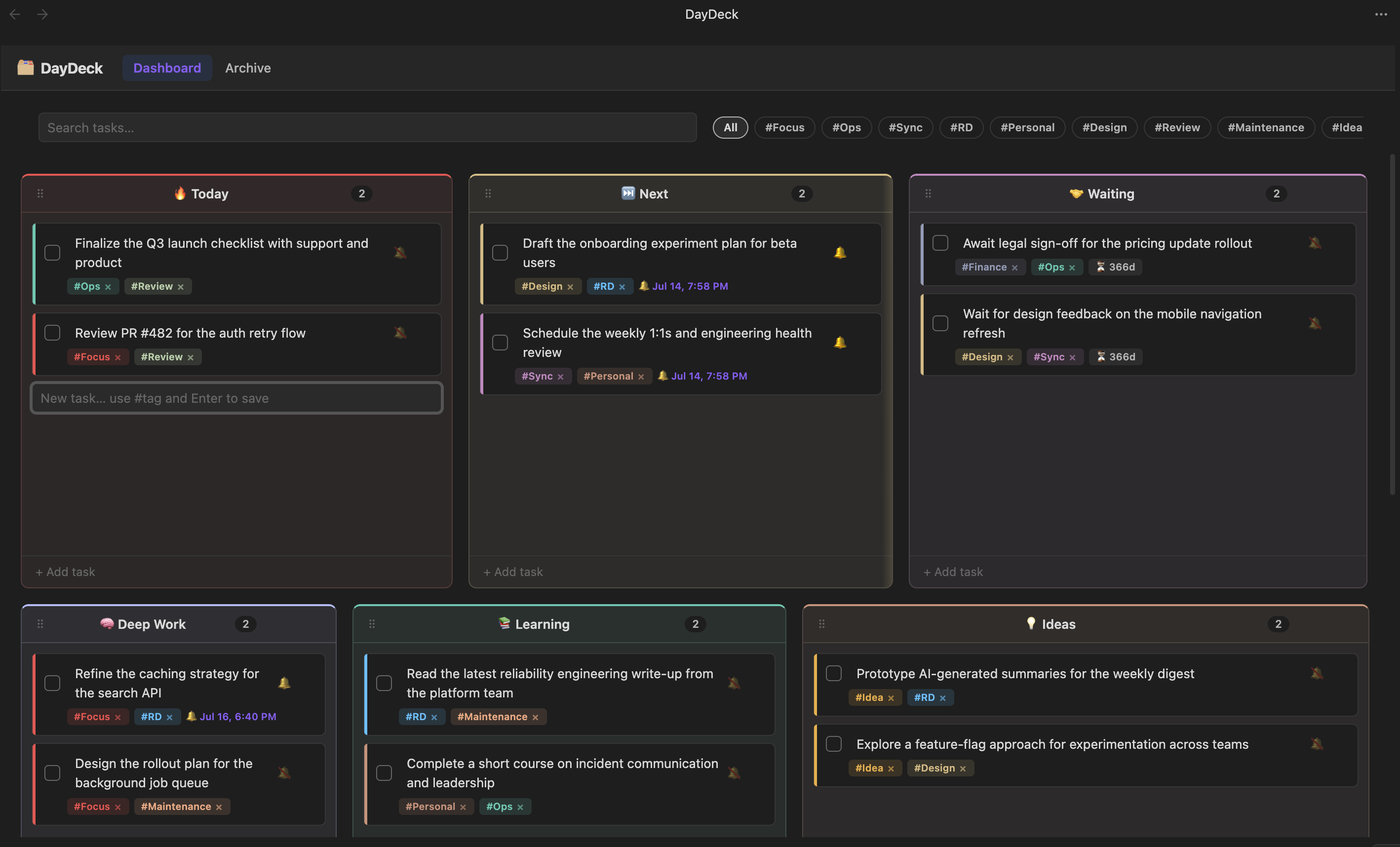Grab the Deep Work column drag handle
Viewport: 1400px width, 847px height.
(40, 624)
